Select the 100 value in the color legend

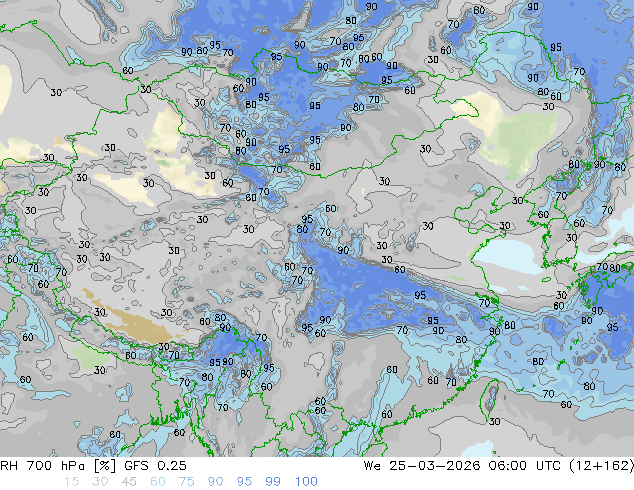pyautogui.click(x=306, y=482)
